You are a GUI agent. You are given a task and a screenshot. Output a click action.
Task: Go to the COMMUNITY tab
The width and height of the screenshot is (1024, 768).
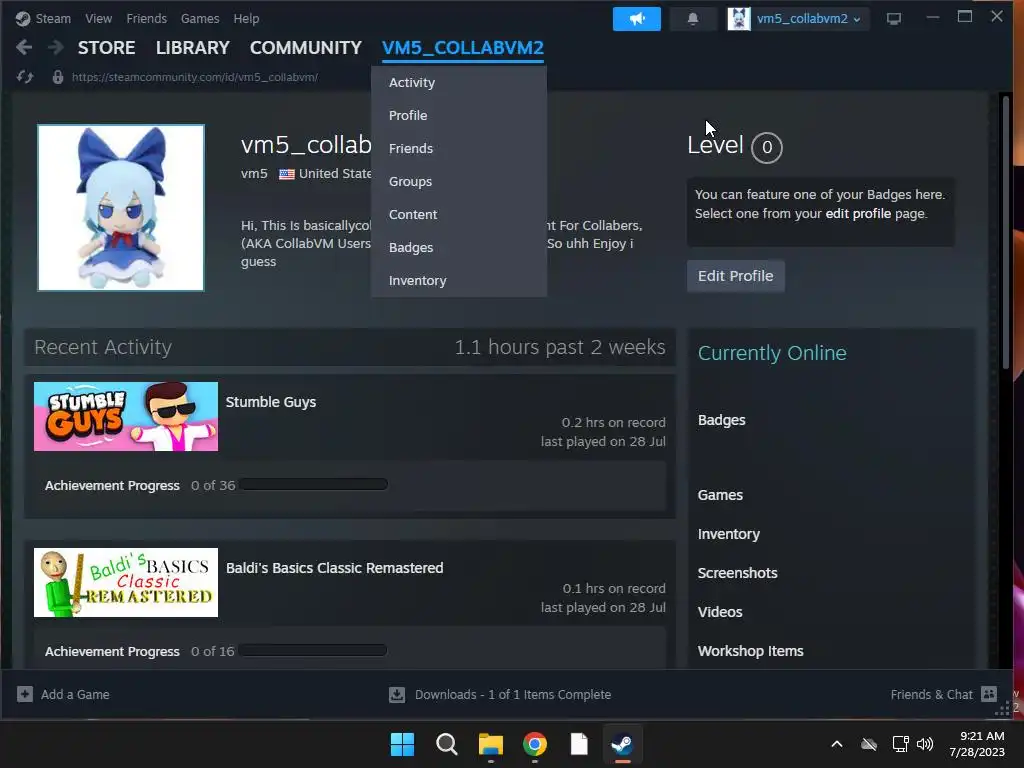(306, 48)
